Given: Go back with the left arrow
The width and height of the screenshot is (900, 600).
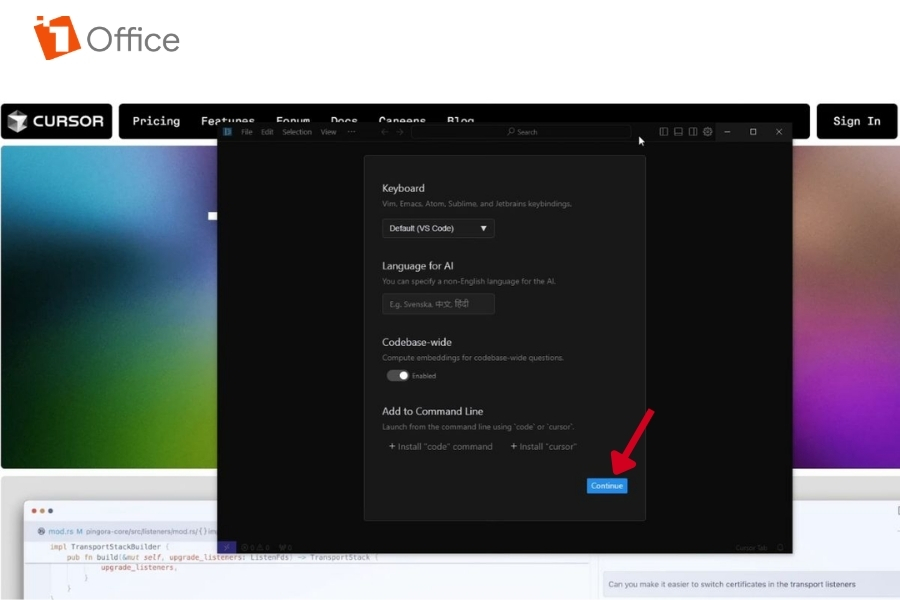Looking at the screenshot, I should tap(385, 132).
